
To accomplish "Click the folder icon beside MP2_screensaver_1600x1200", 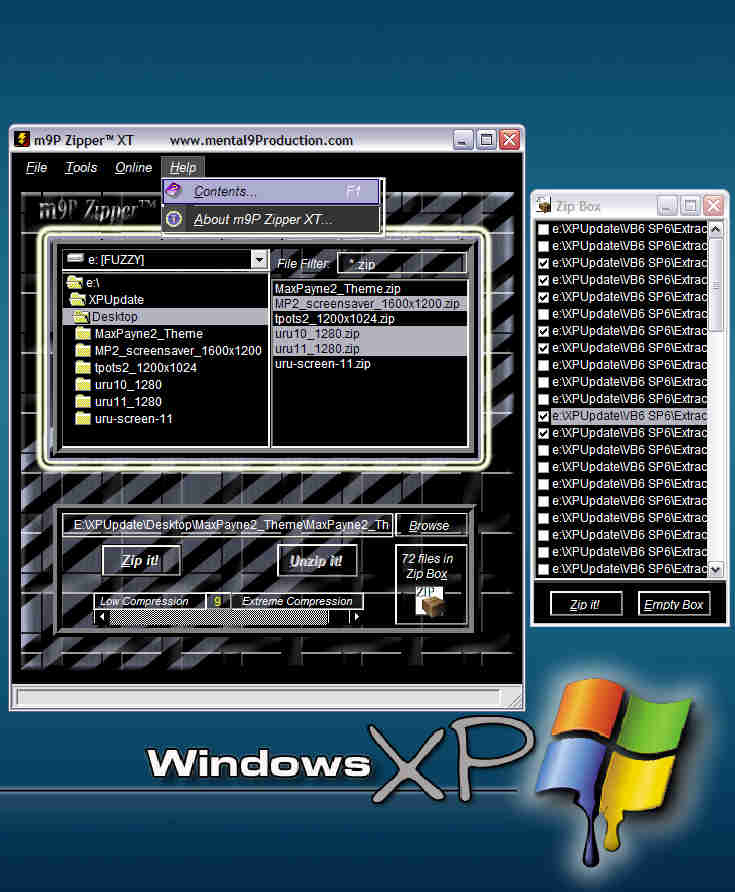I will [x=83, y=350].
